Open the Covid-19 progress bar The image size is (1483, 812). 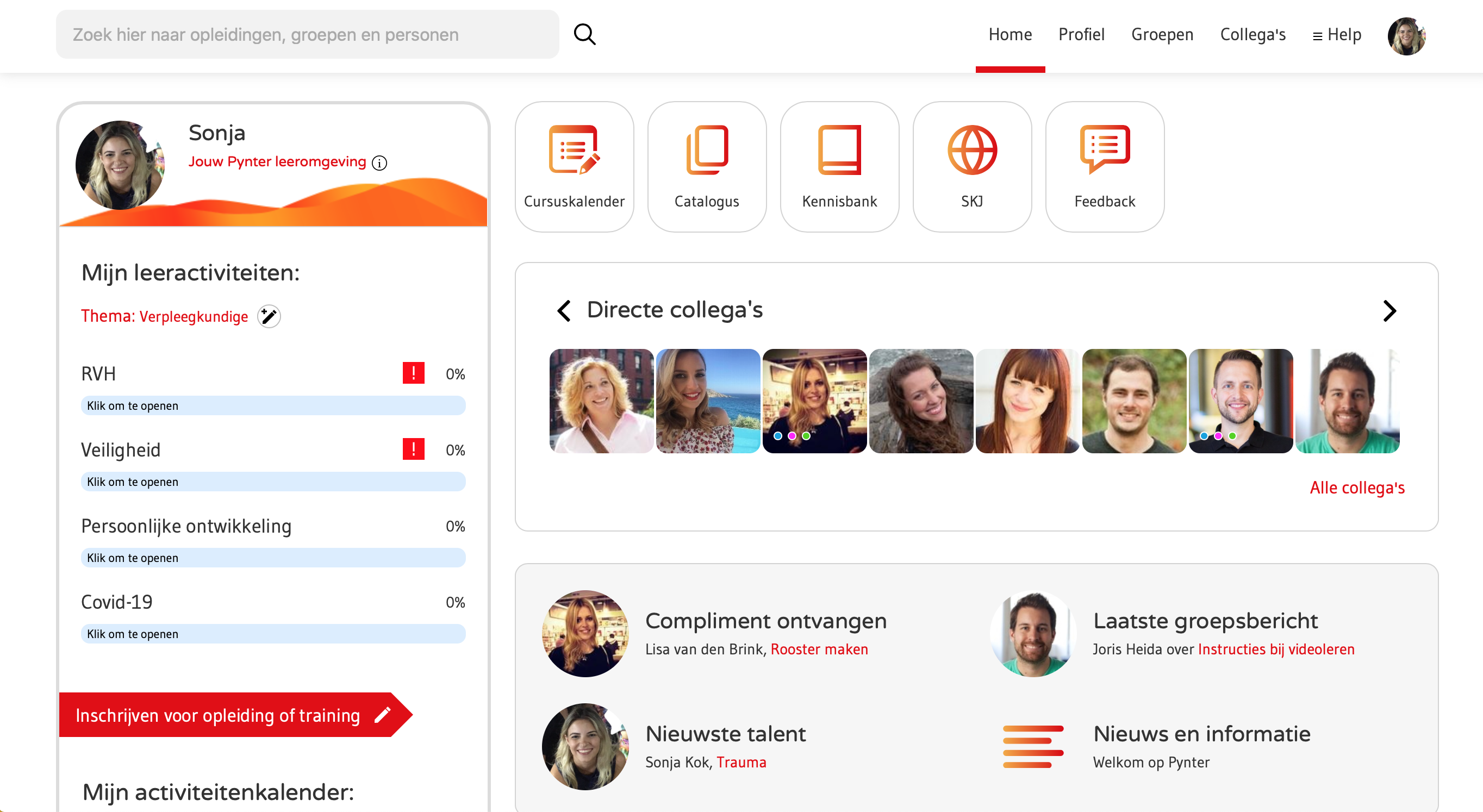click(273, 634)
